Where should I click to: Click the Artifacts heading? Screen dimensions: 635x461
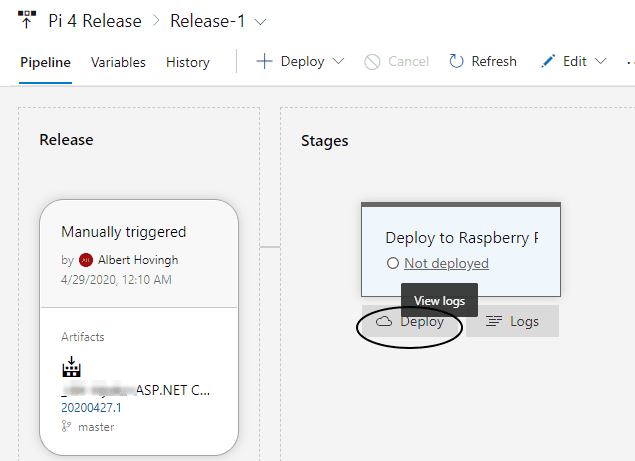pos(83,337)
